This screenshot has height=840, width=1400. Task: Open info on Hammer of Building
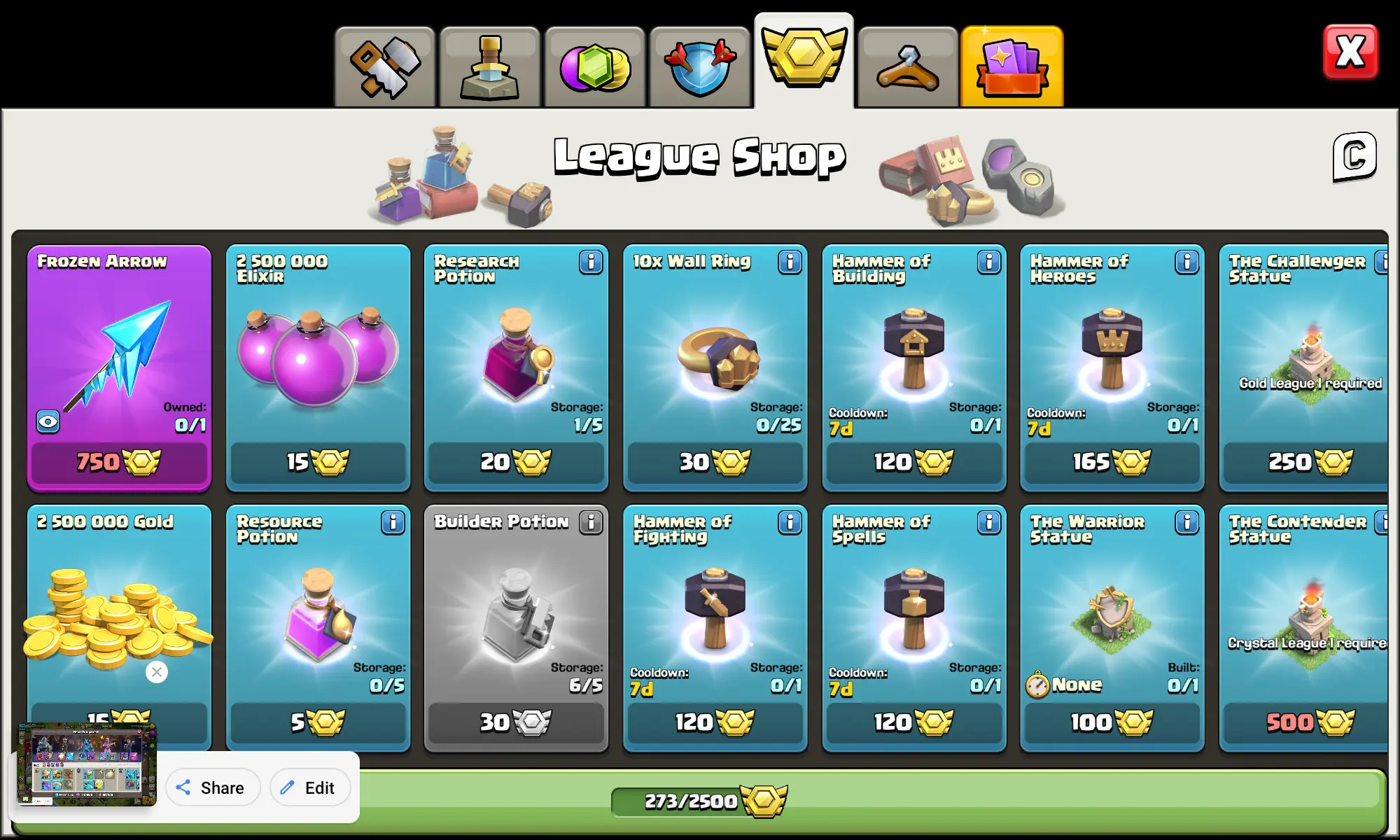point(988,262)
